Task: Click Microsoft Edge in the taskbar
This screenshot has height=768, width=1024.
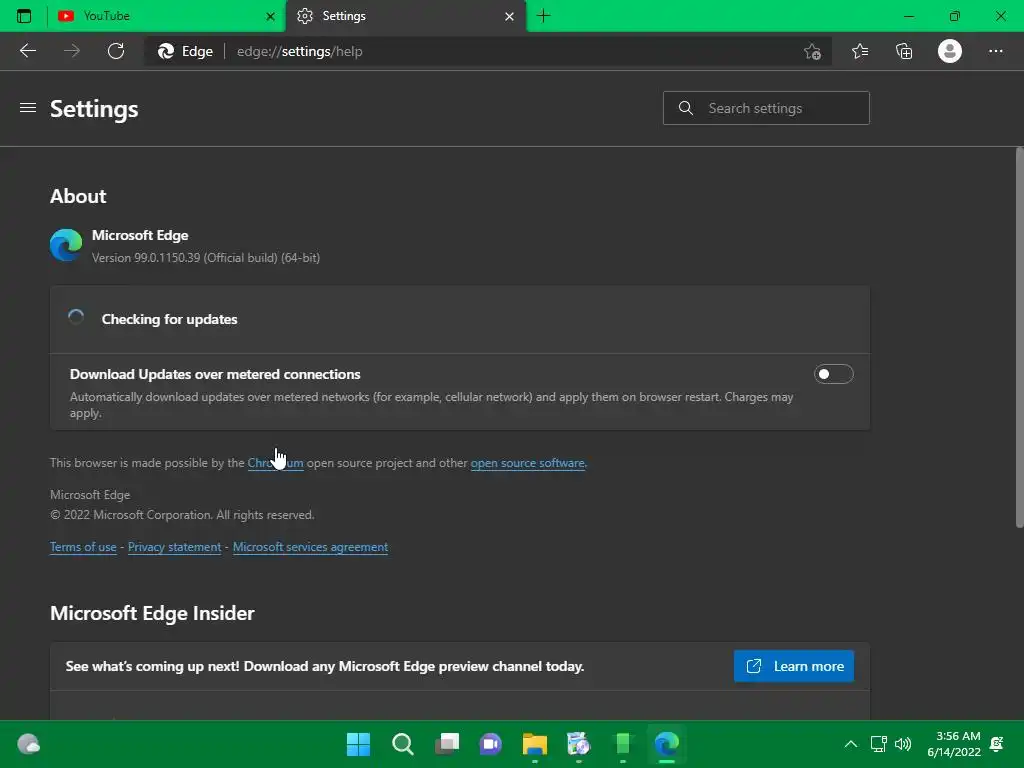Action: tap(667, 744)
